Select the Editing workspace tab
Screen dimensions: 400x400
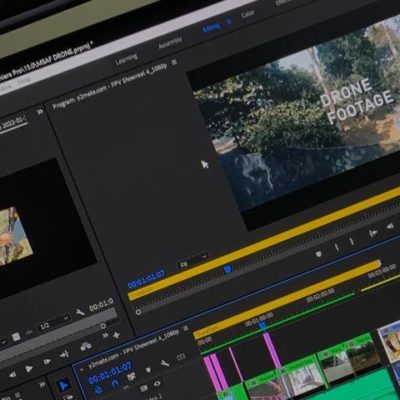[211, 27]
